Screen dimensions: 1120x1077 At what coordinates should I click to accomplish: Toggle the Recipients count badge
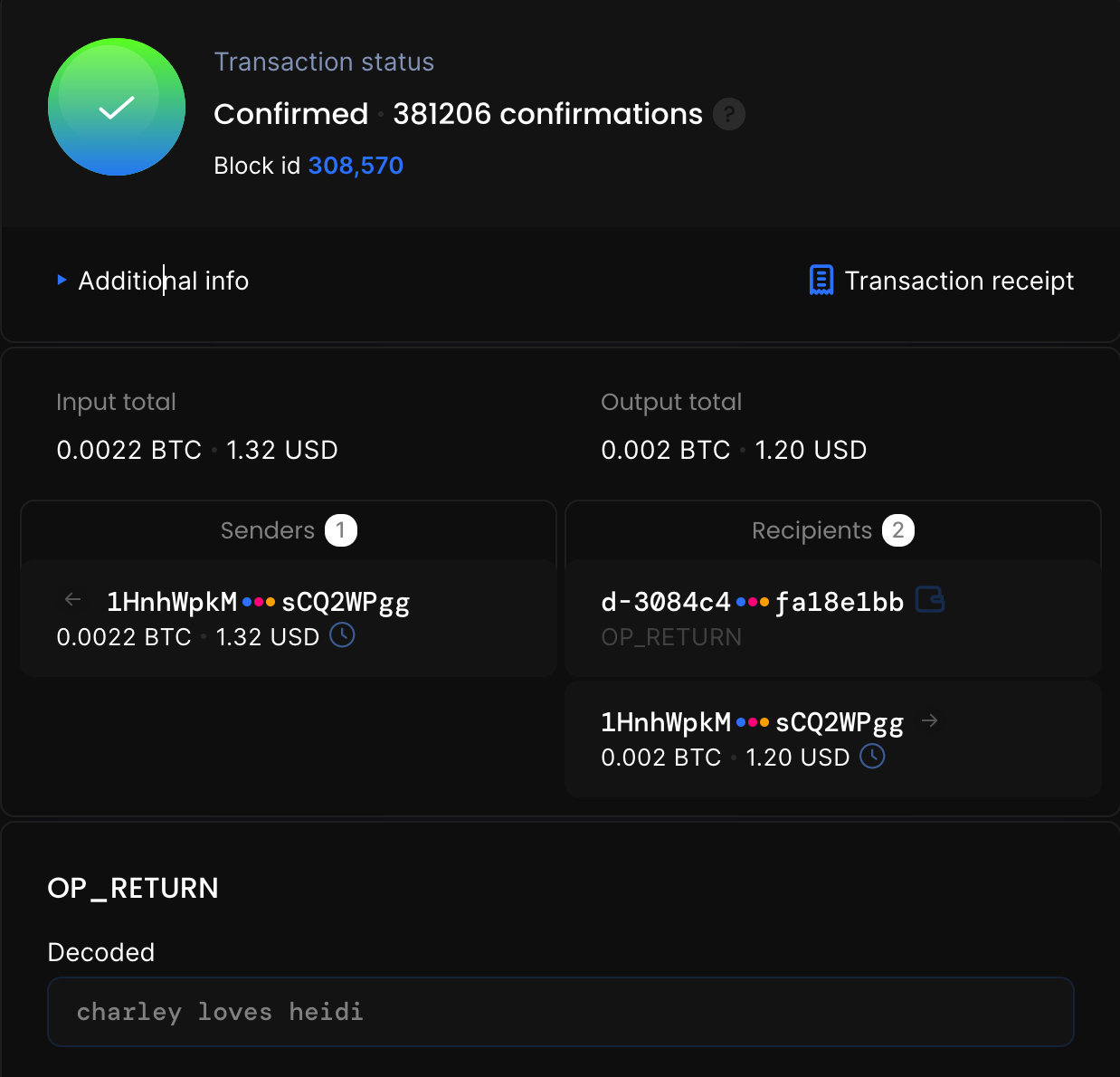point(899,530)
